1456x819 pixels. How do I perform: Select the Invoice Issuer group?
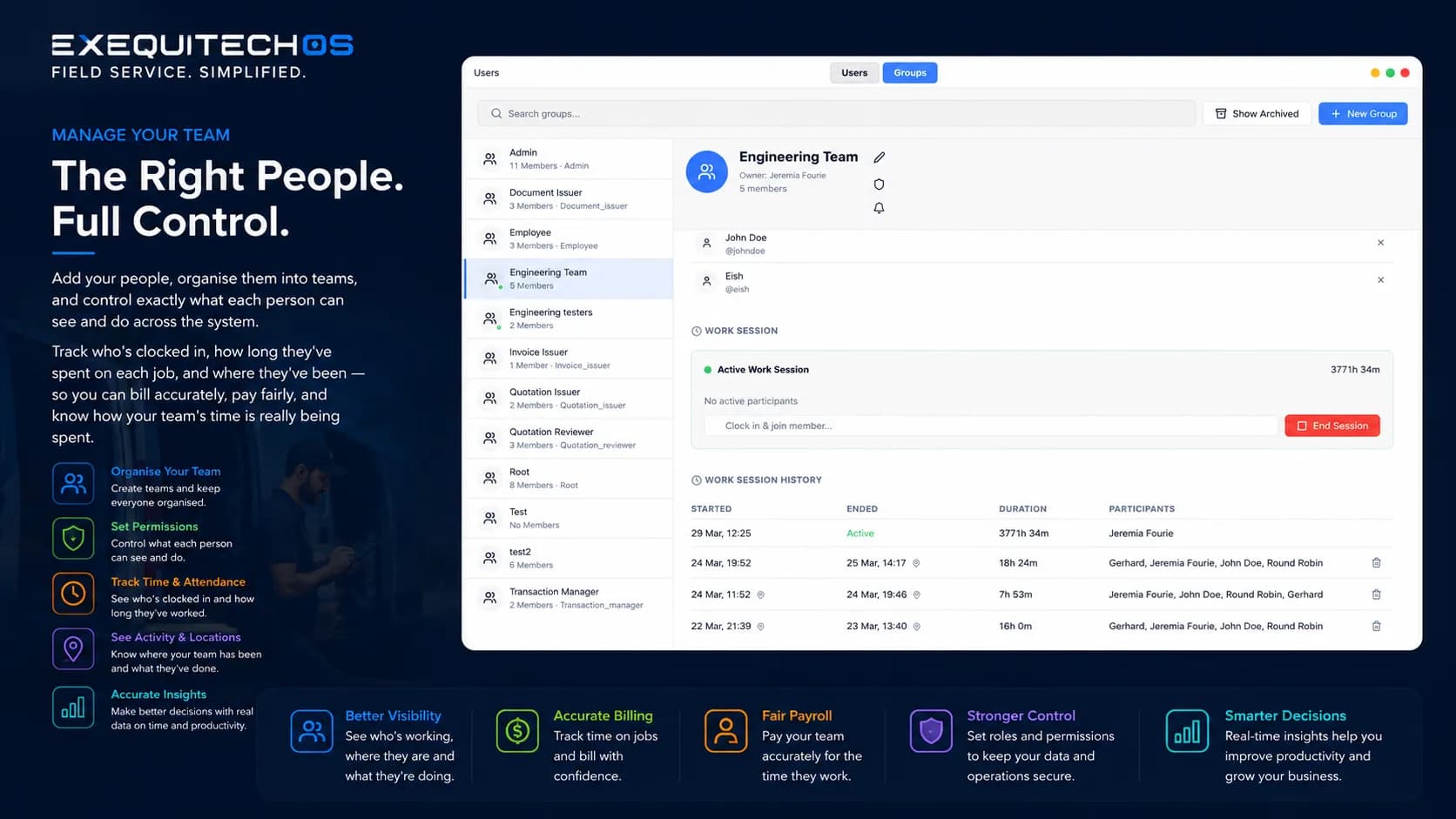point(569,359)
